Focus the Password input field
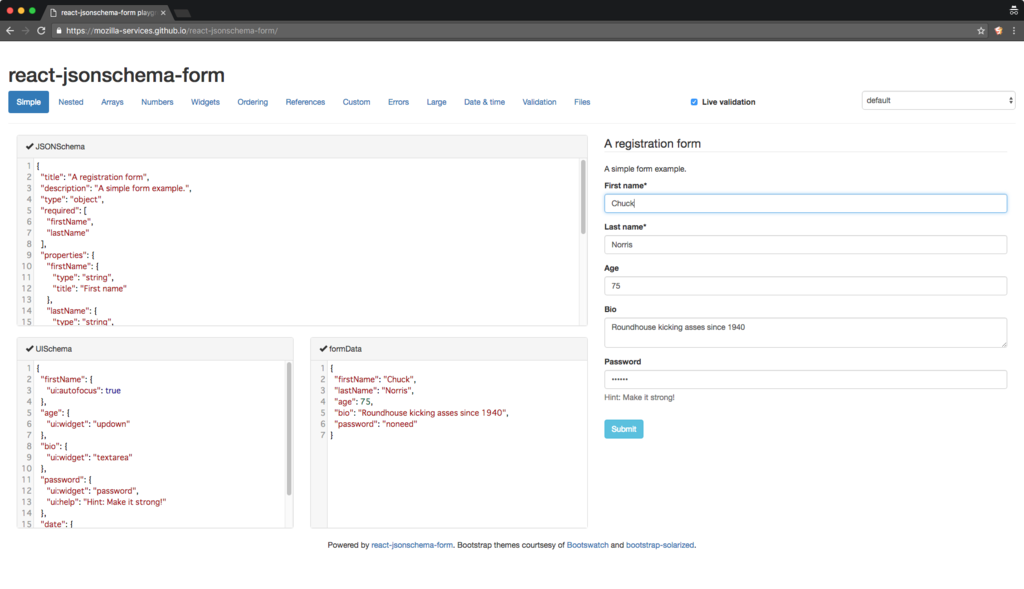Screen dimensions: 1024x589 [x=803, y=379]
